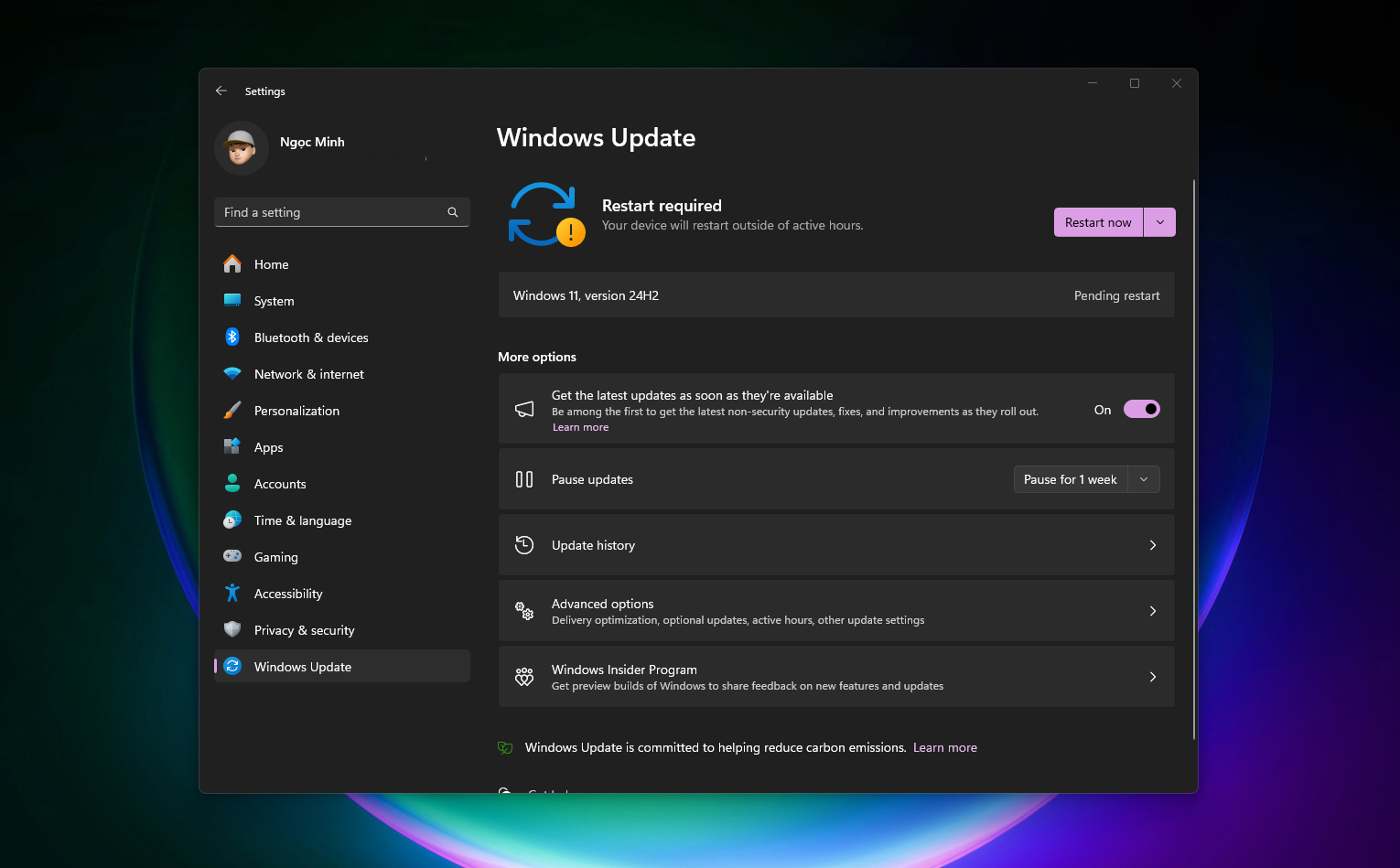This screenshot has height=868, width=1400.
Task: Click the Find a setting search box
Action: click(x=341, y=212)
